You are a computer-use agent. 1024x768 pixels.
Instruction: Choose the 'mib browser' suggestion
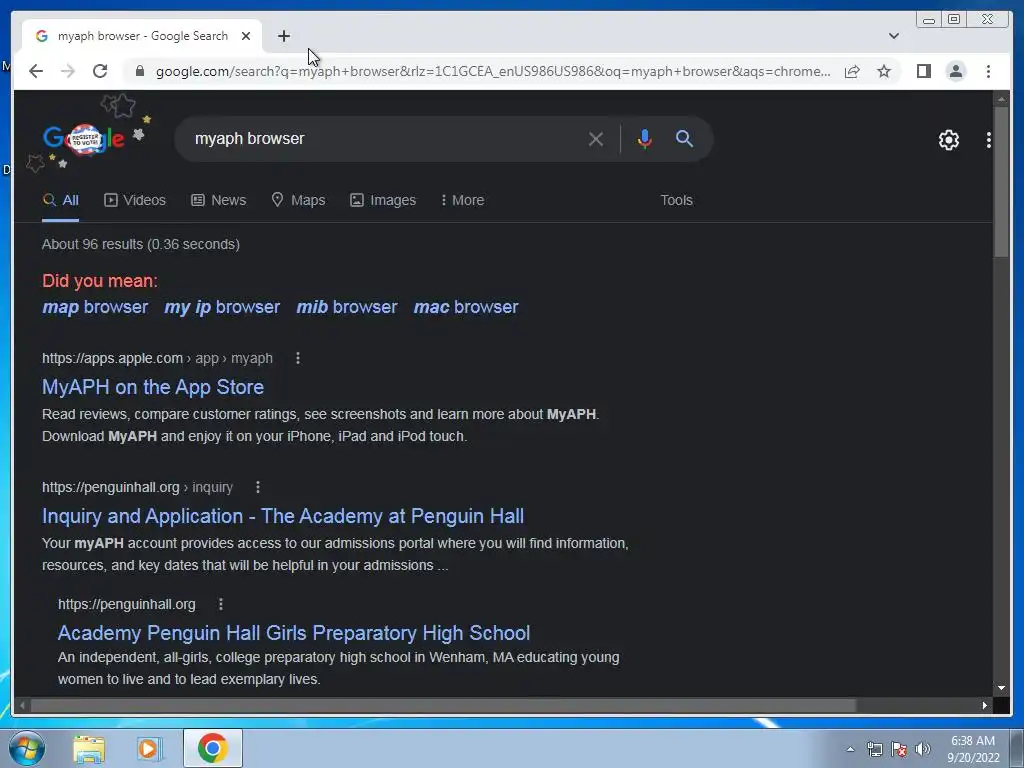[347, 307]
